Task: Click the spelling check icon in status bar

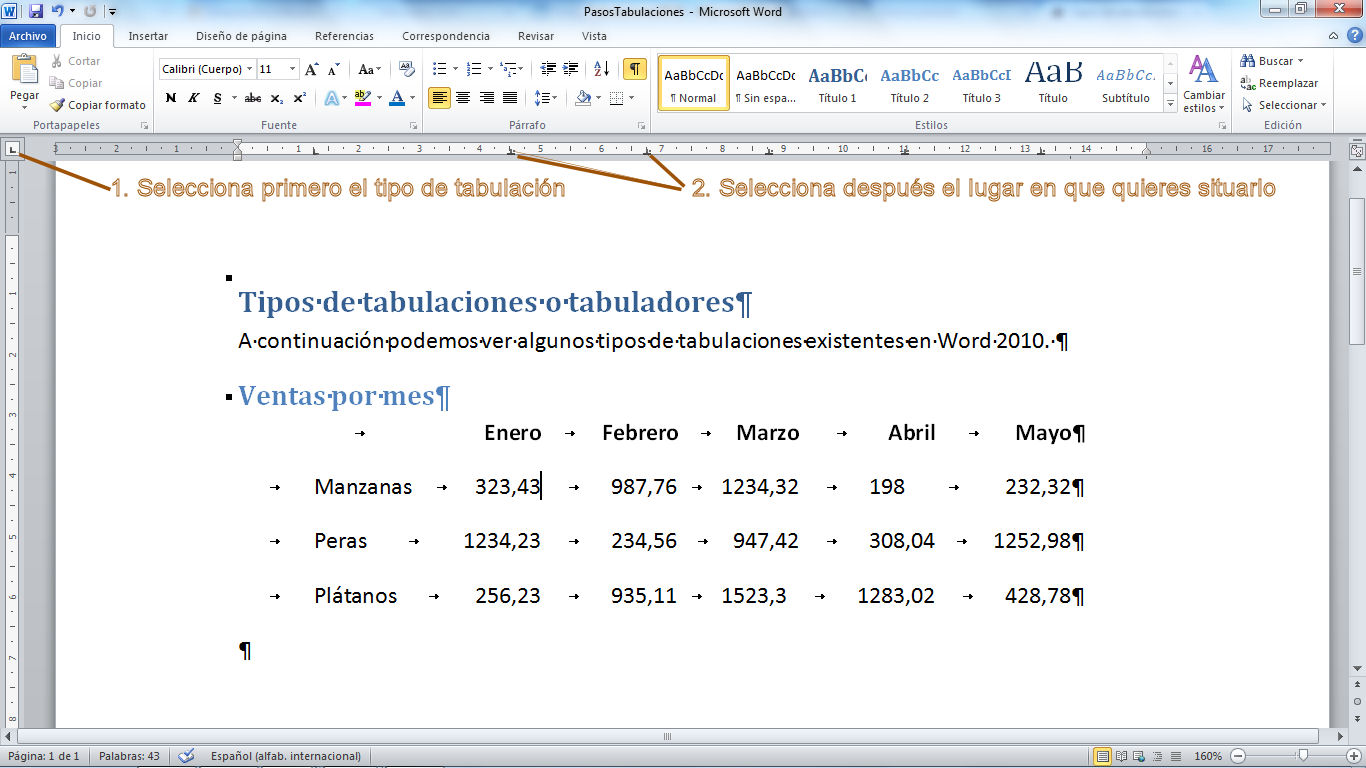Action: pyautogui.click(x=186, y=756)
